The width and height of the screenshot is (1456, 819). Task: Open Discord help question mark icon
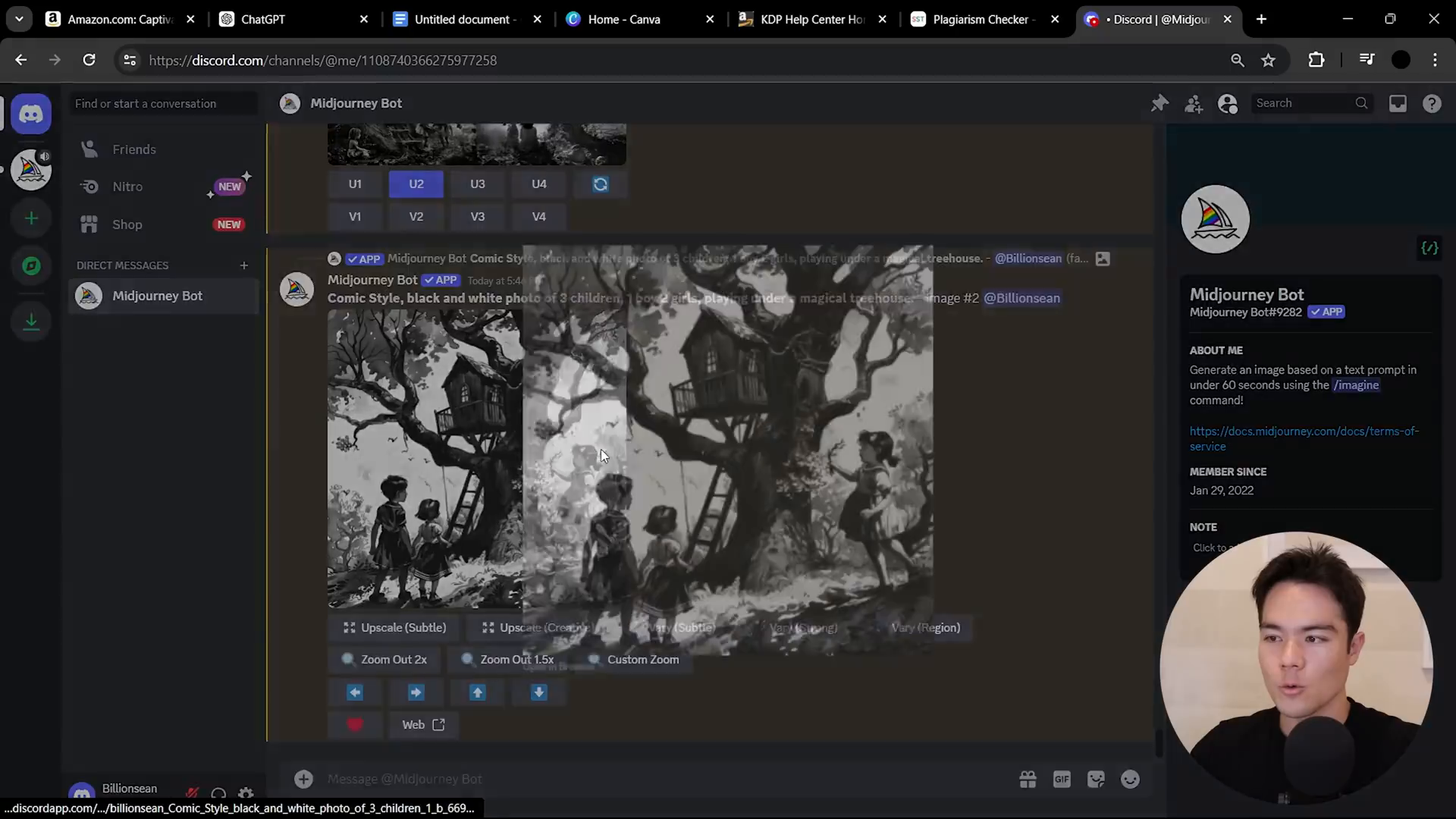(1432, 103)
